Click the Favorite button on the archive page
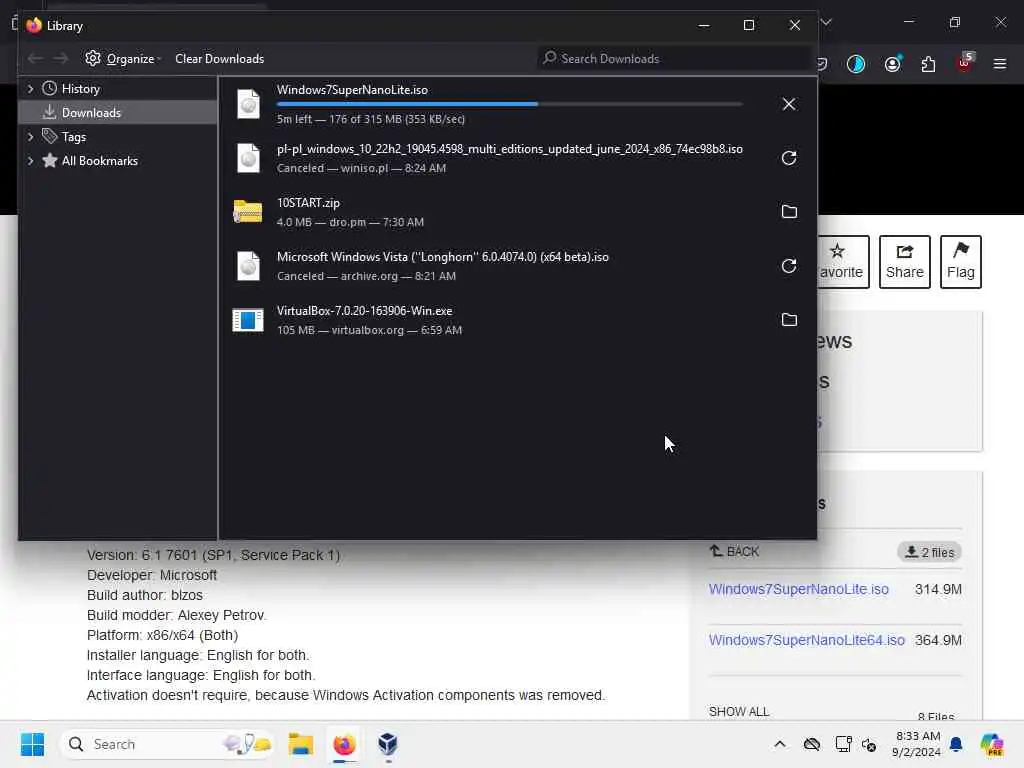The width and height of the screenshot is (1024, 768). [842, 262]
